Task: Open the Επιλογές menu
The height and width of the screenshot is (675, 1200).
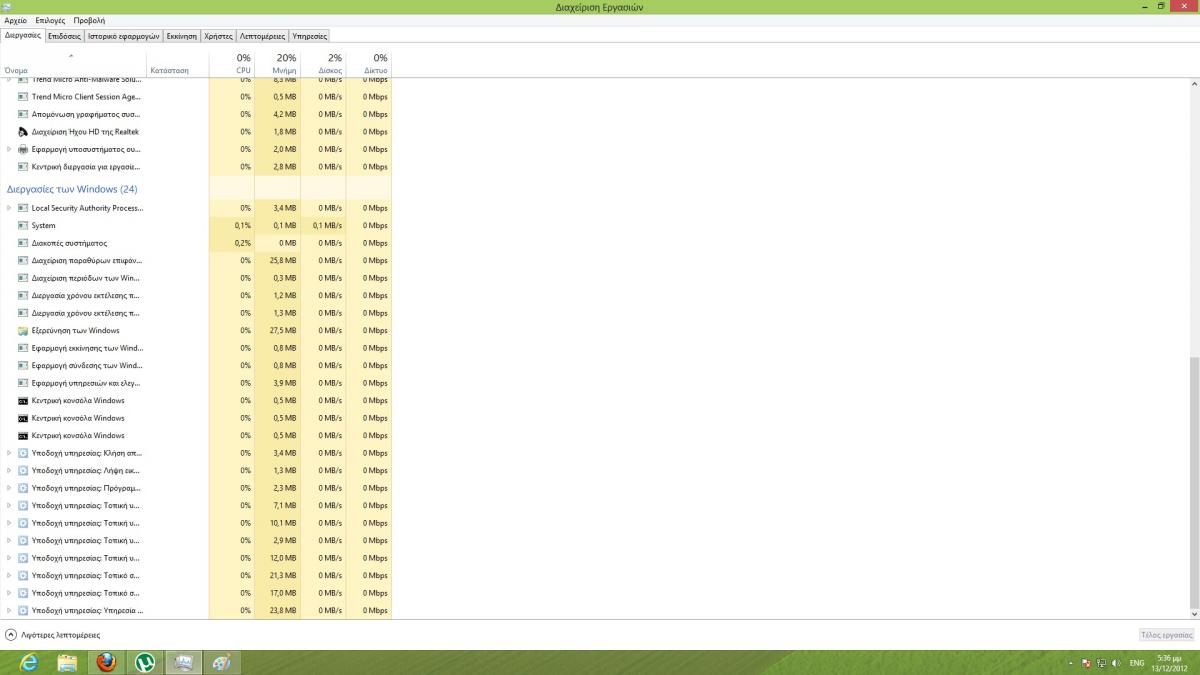Action: [50, 20]
